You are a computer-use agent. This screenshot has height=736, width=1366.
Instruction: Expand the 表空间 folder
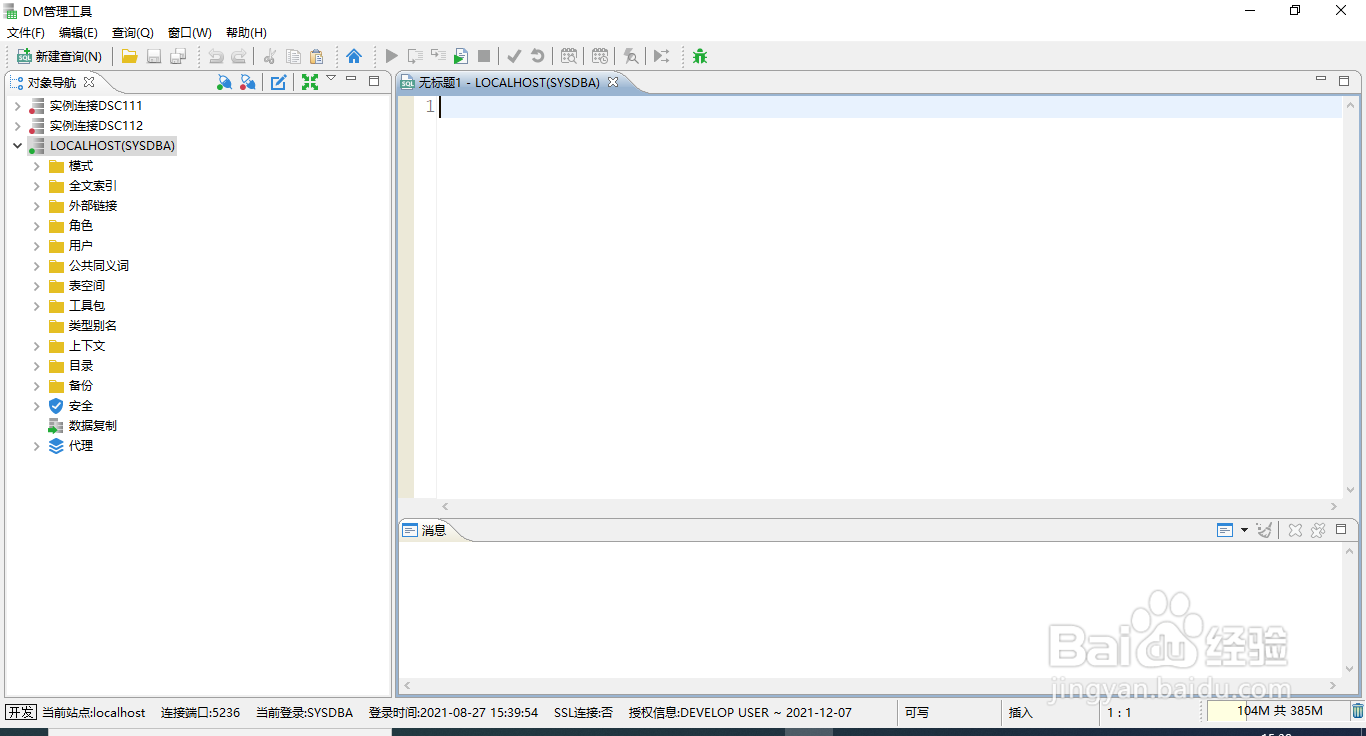pyautogui.click(x=37, y=285)
